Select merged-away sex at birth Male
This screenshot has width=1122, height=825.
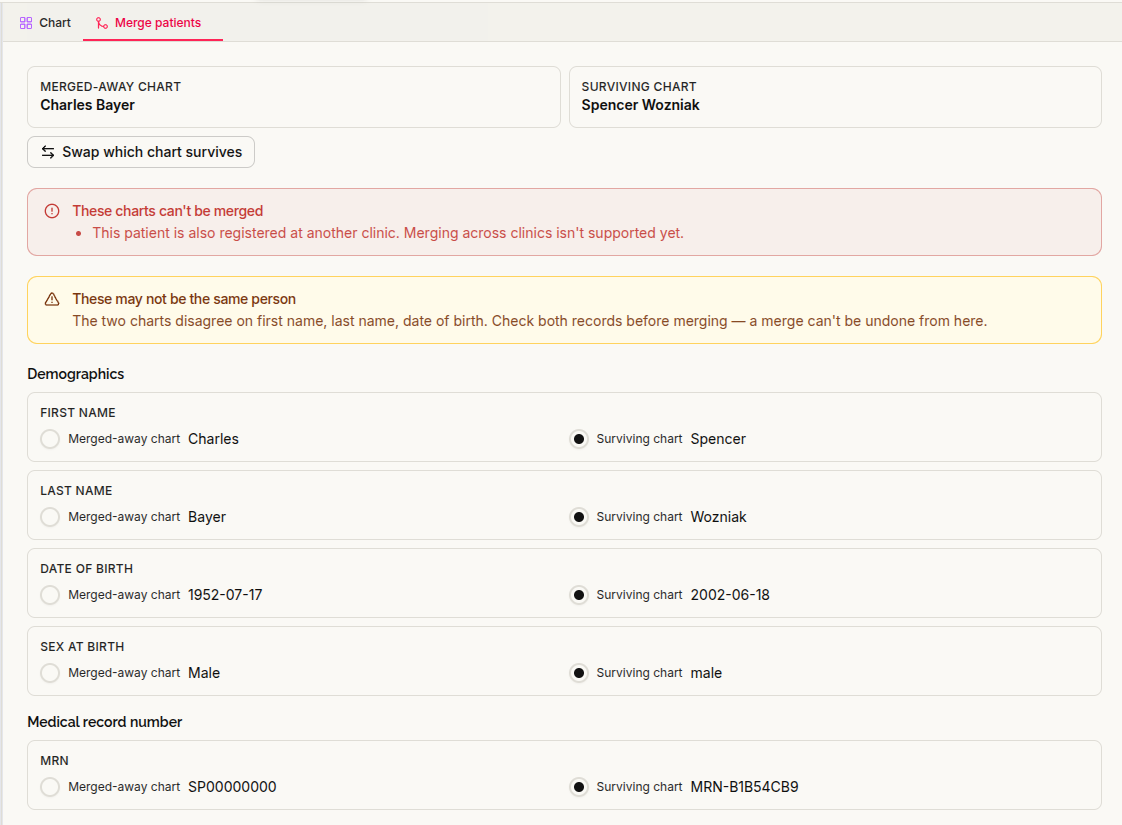(x=50, y=673)
